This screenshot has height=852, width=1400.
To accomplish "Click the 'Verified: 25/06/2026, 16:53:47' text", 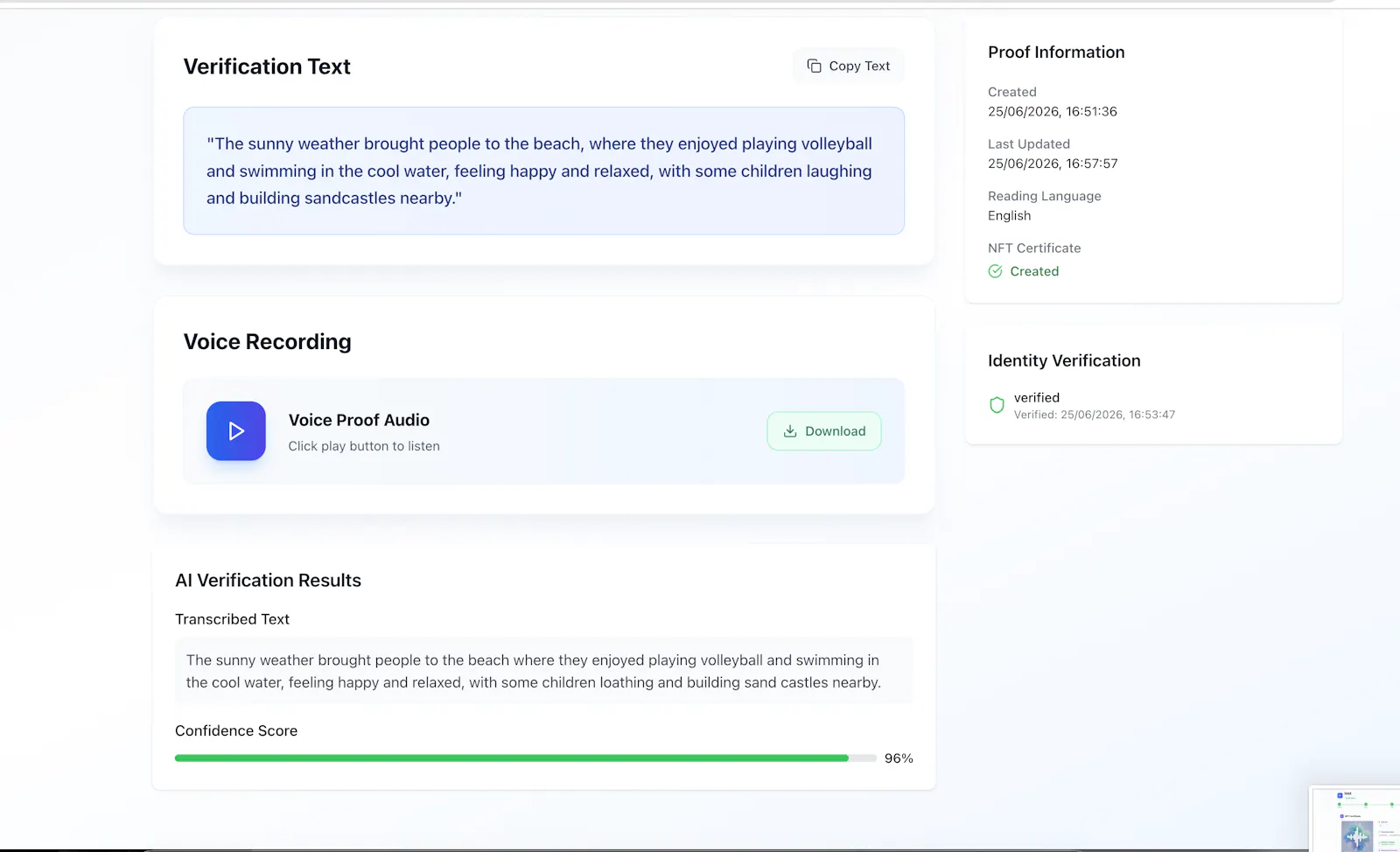I will tap(1095, 415).
